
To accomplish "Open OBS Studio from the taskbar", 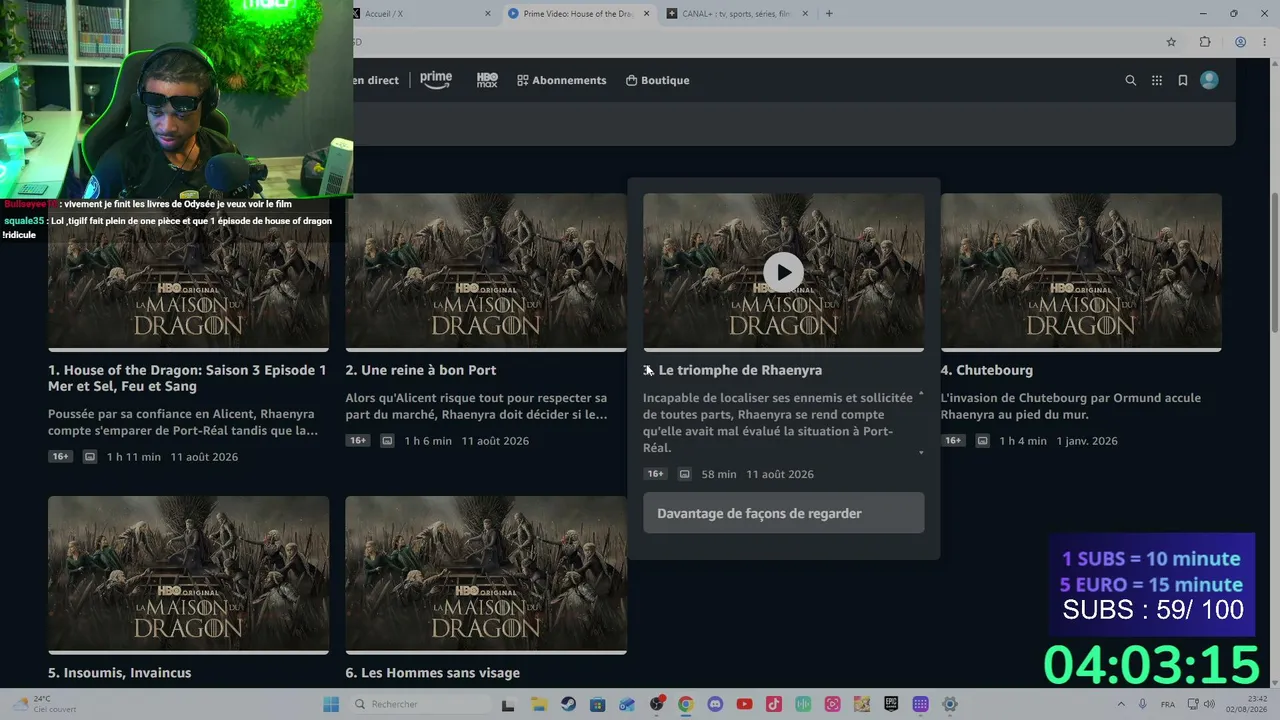I will [x=657, y=704].
